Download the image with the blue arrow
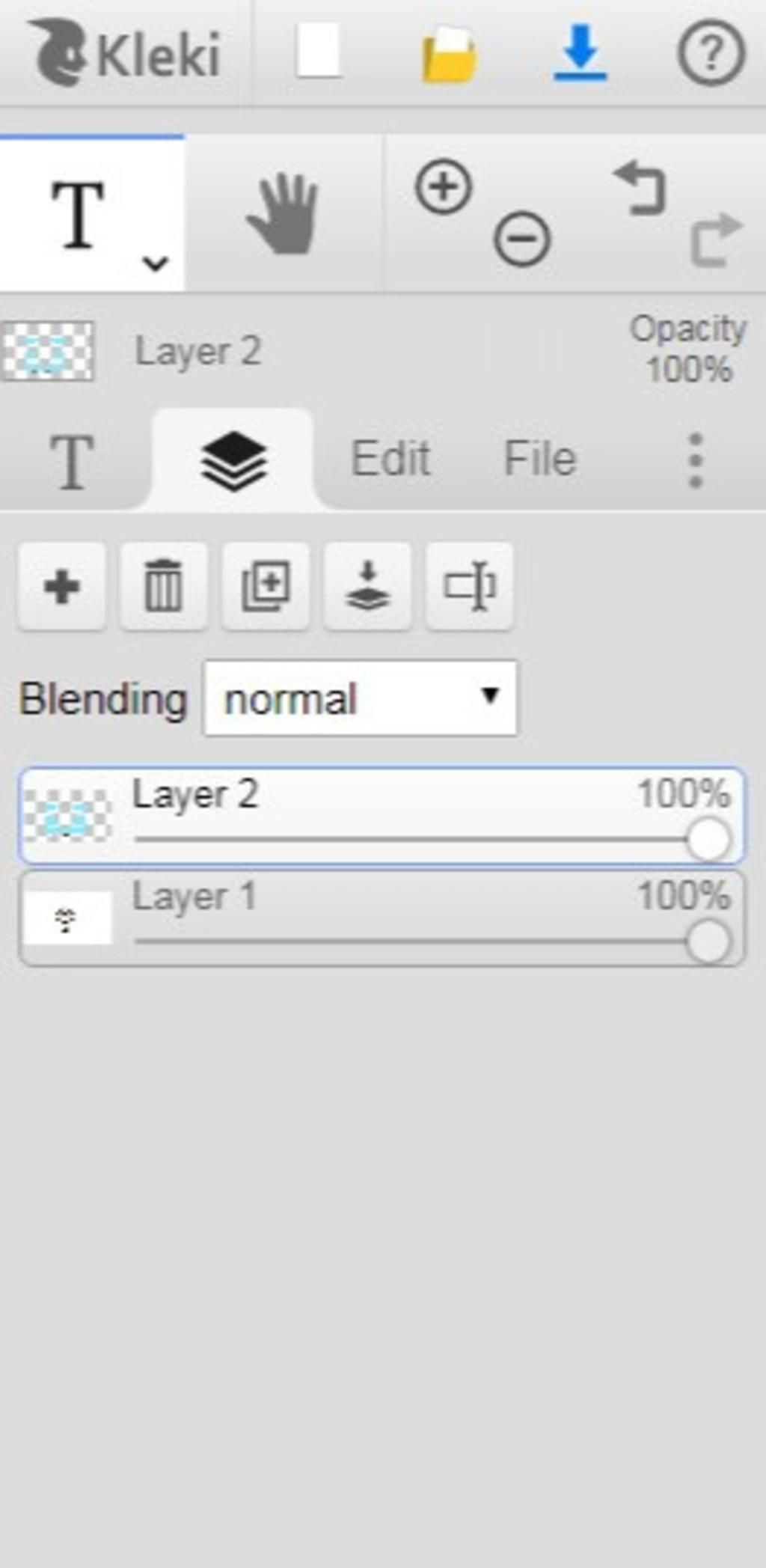The width and height of the screenshot is (766, 1568). [580, 52]
